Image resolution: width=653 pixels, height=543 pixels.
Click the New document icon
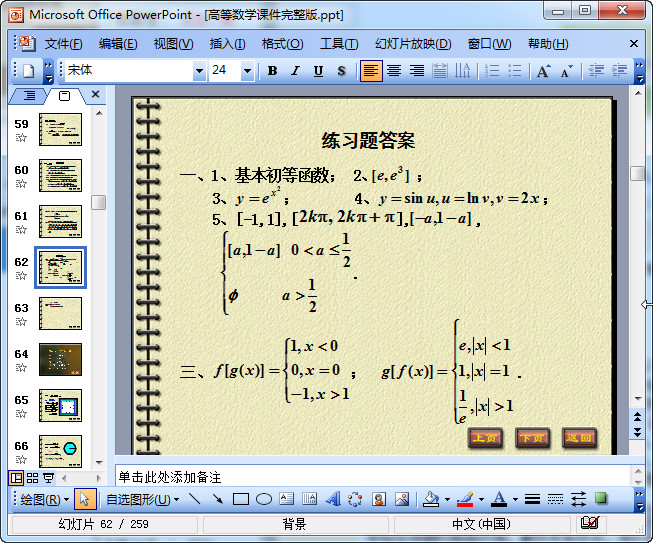click(28, 71)
